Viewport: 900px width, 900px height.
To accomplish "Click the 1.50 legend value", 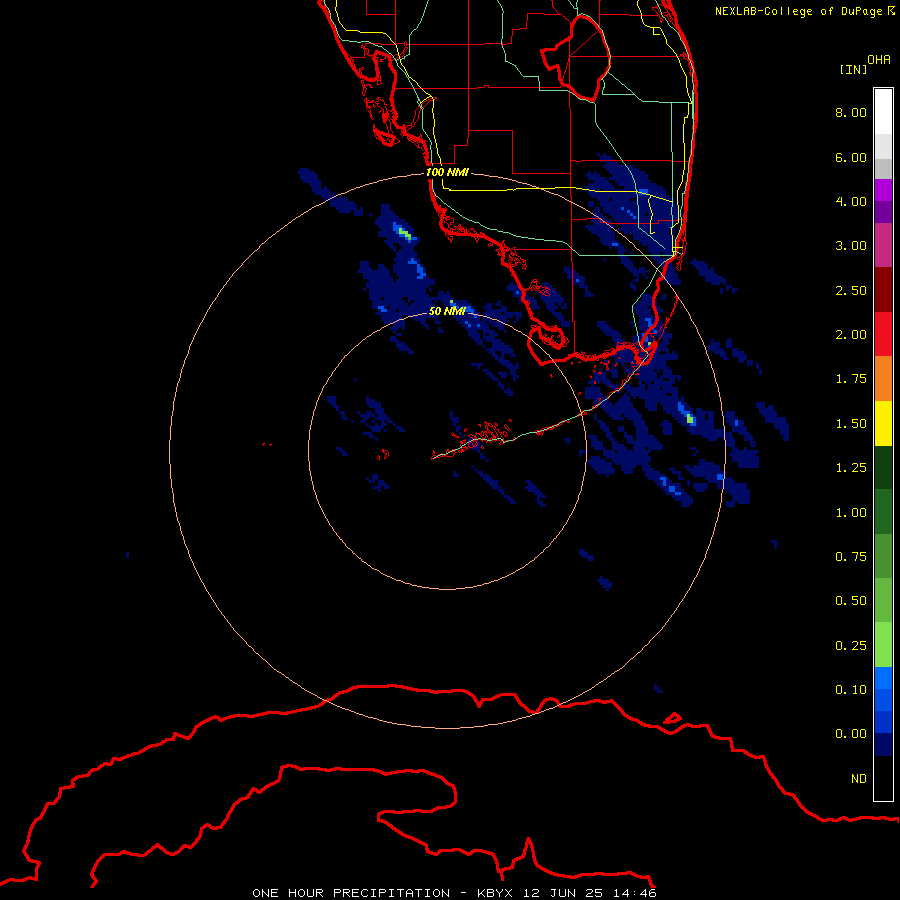I will click(x=851, y=424).
